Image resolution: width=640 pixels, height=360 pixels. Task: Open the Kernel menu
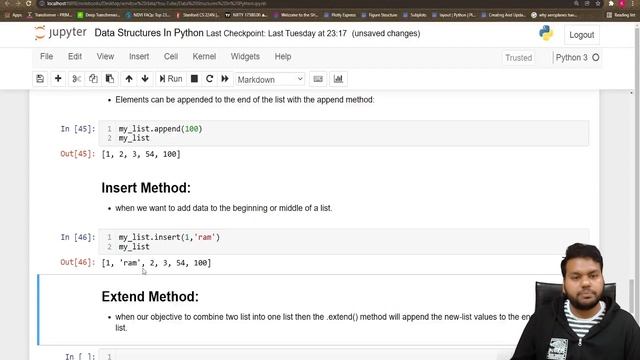click(x=204, y=57)
